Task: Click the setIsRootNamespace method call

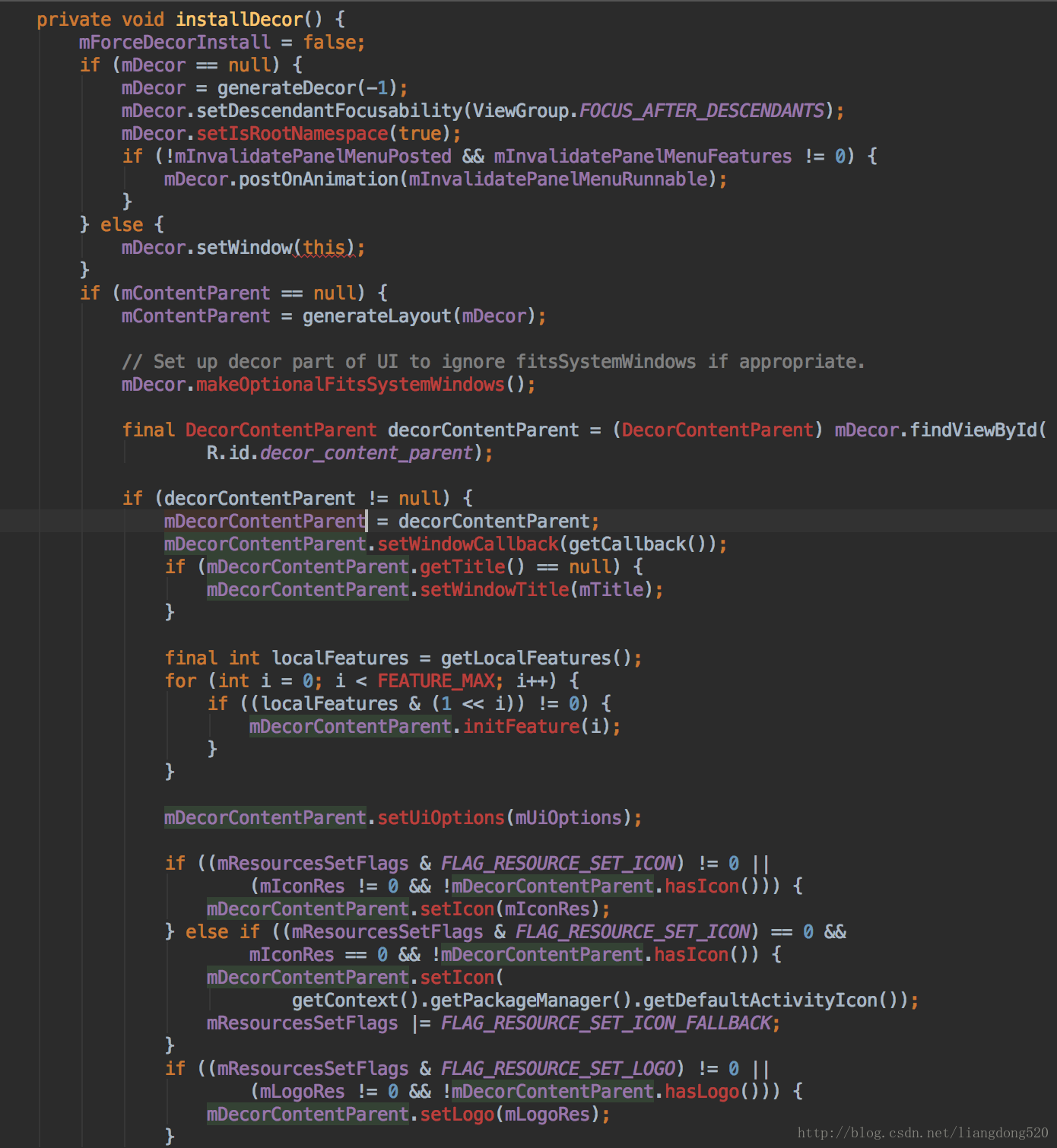Action: point(293,134)
